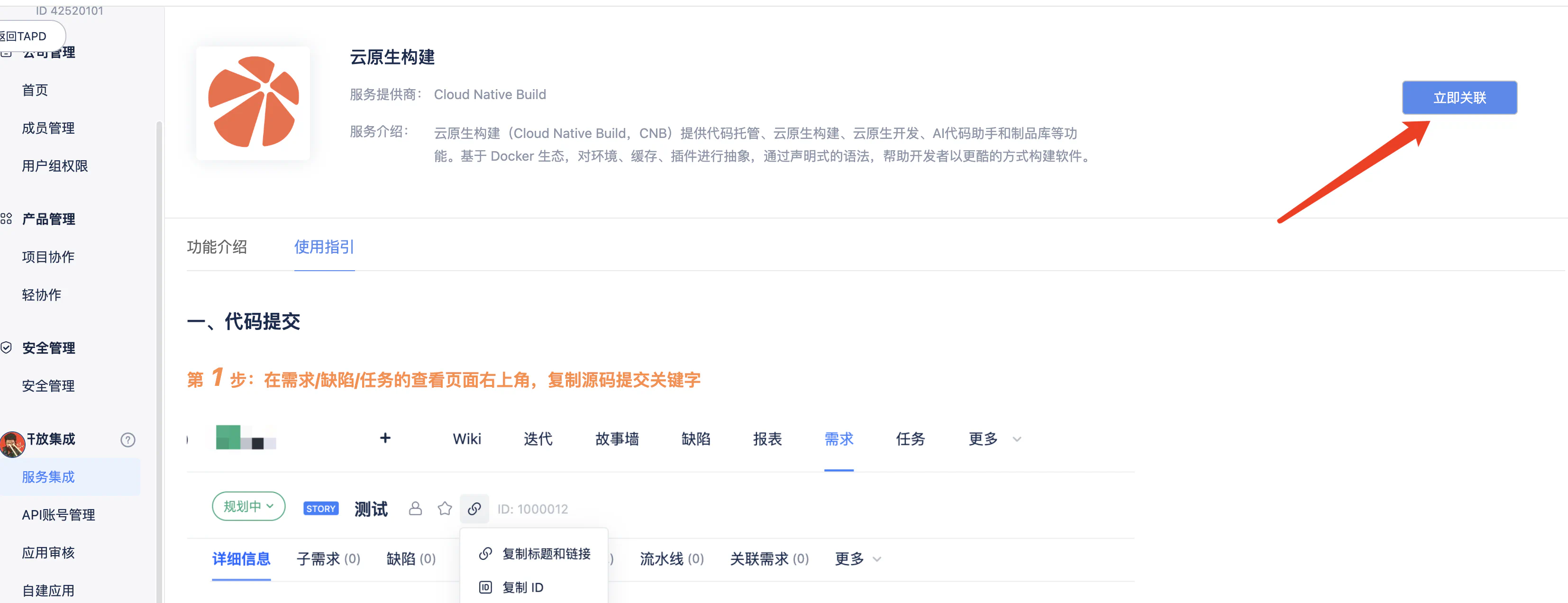Open the 缺陷 project tab
This screenshot has width=1568, height=603.
(696, 439)
